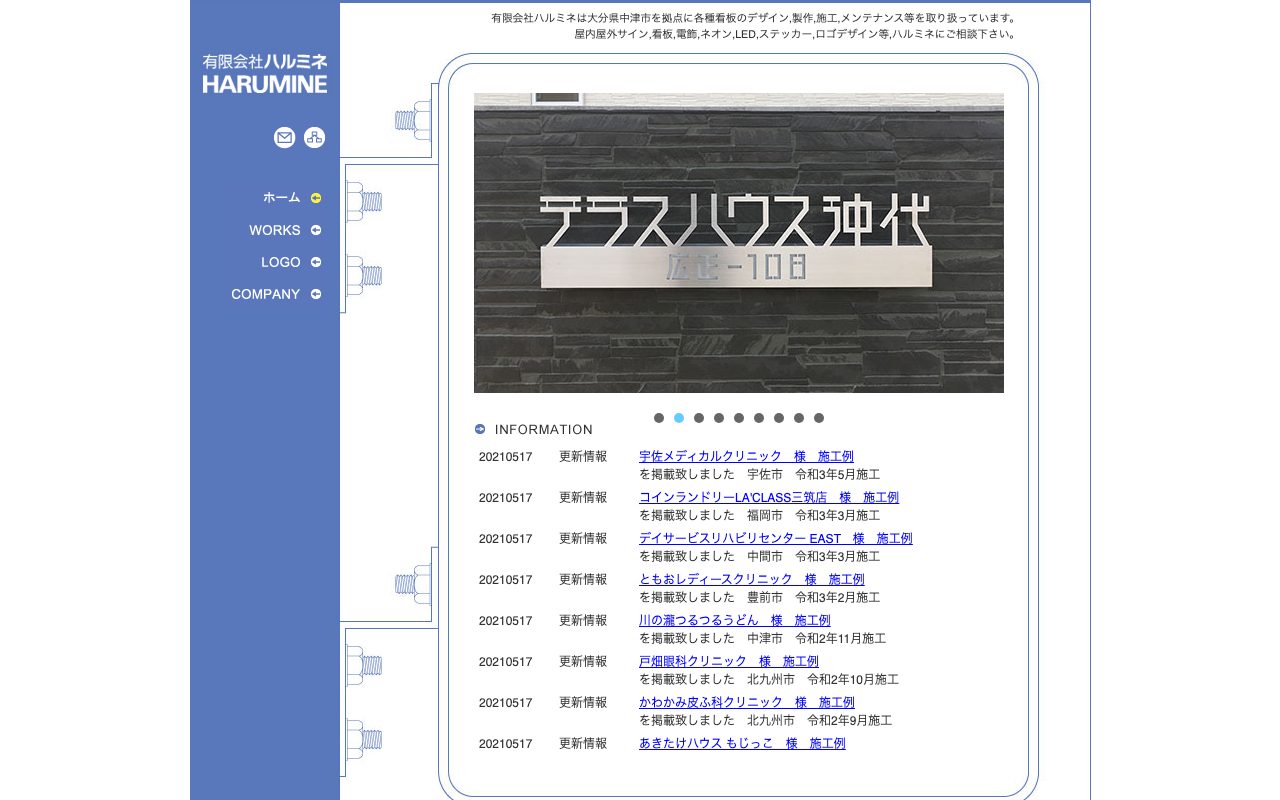Select the seventh slideshow dot
The width and height of the screenshot is (1280, 800).
779,418
